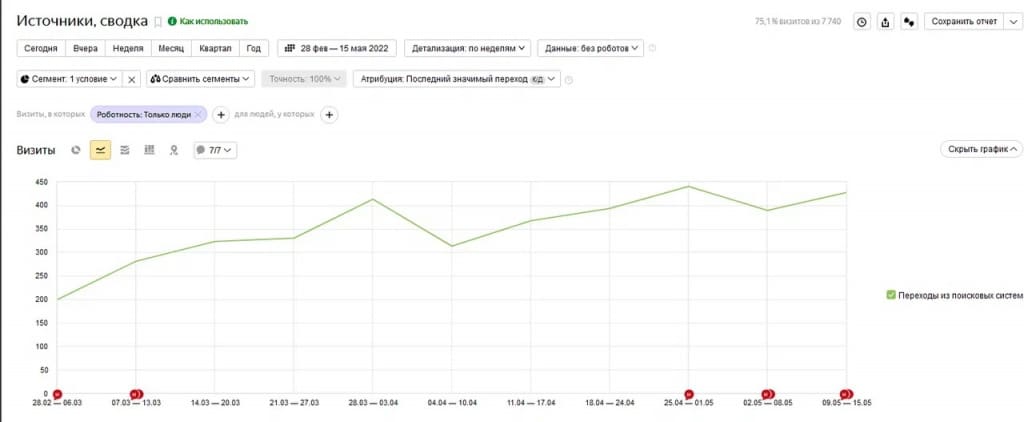
Task: Click the Сохранить отчет button
Action: (965, 22)
